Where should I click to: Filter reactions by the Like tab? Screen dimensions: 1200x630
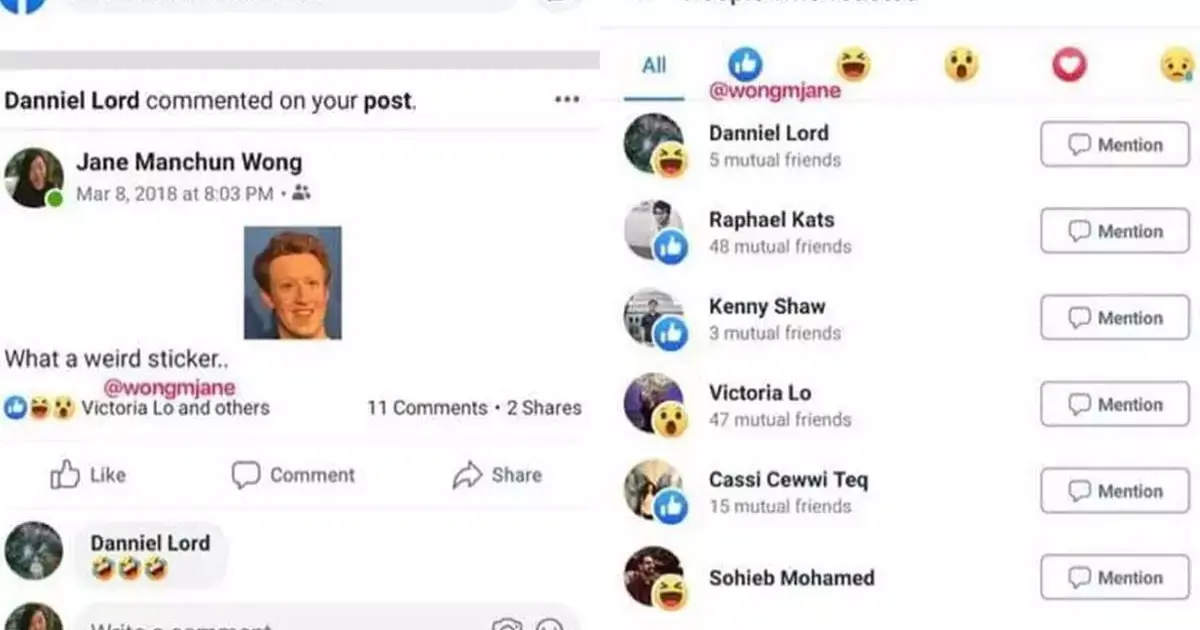[745, 65]
